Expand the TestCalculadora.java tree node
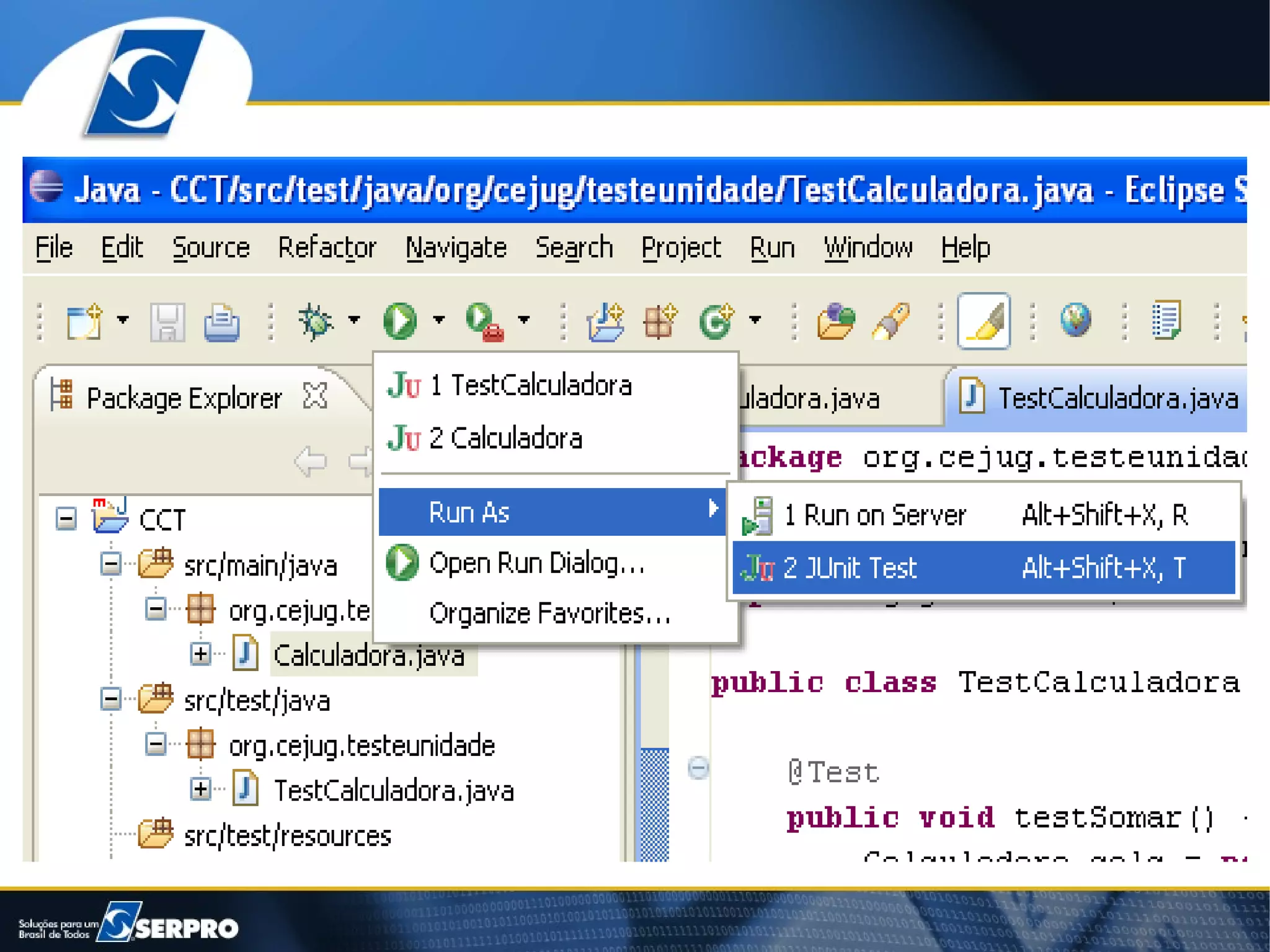The image size is (1270, 952). click(x=200, y=789)
